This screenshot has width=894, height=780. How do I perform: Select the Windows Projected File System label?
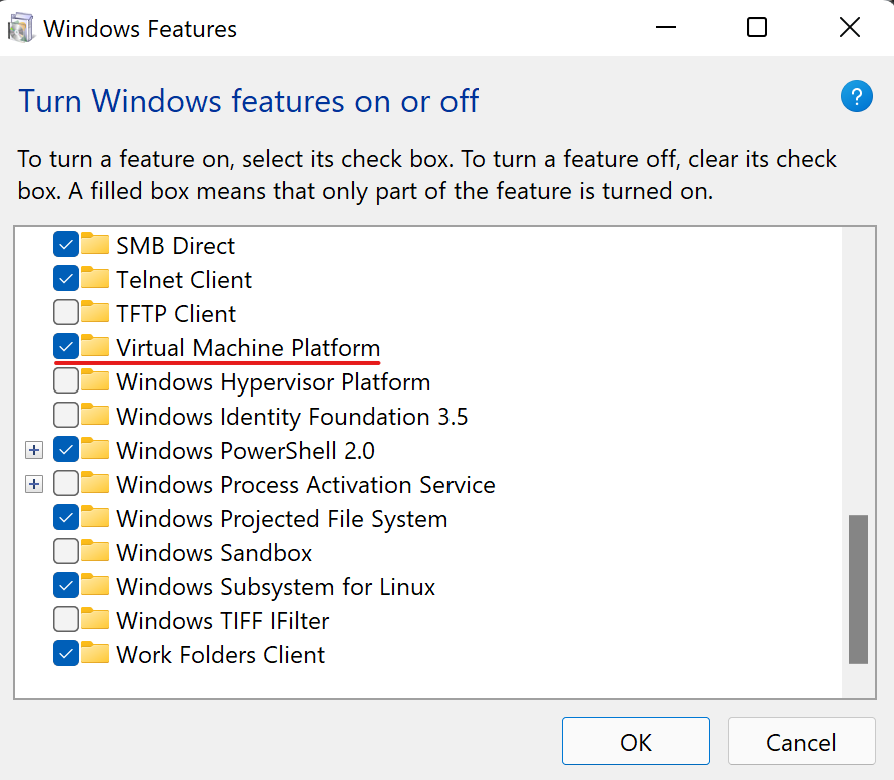pos(282,519)
